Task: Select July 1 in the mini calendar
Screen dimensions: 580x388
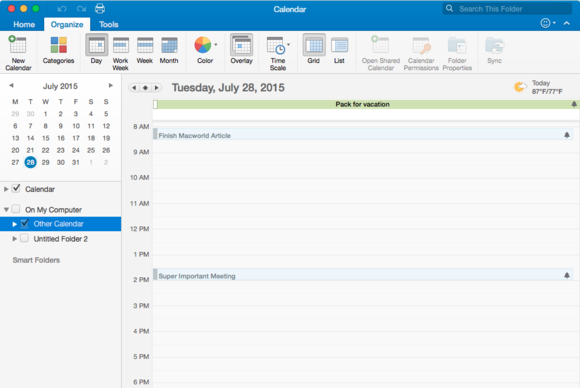Action: [x=45, y=114]
